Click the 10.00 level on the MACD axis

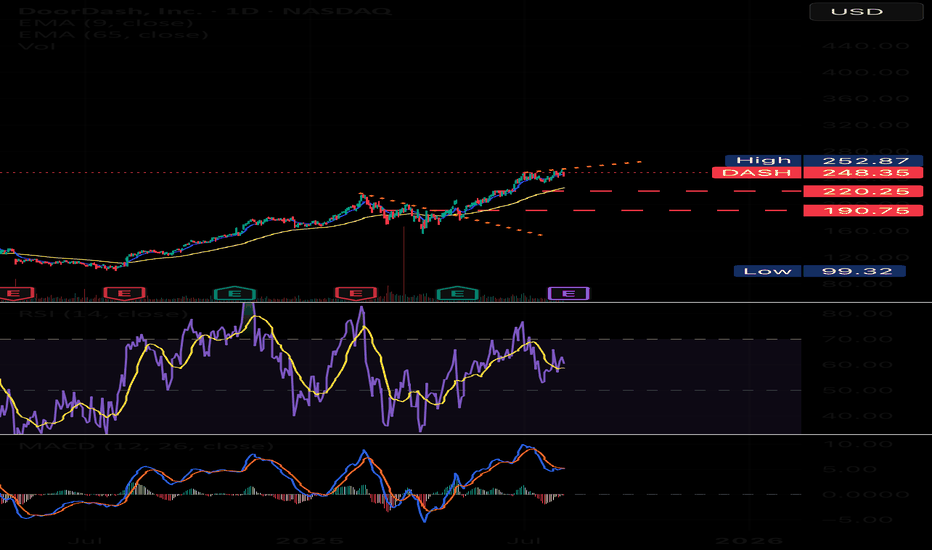pos(858,444)
